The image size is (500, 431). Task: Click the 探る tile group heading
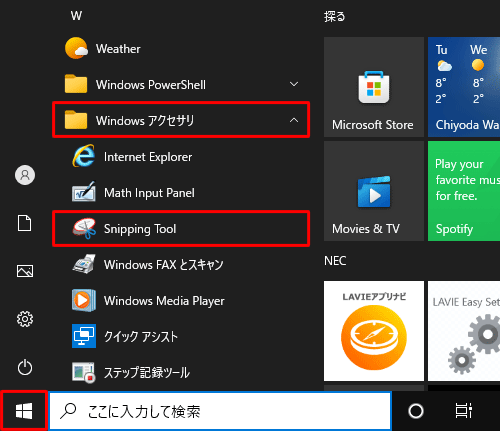pyautogui.click(x=334, y=16)
